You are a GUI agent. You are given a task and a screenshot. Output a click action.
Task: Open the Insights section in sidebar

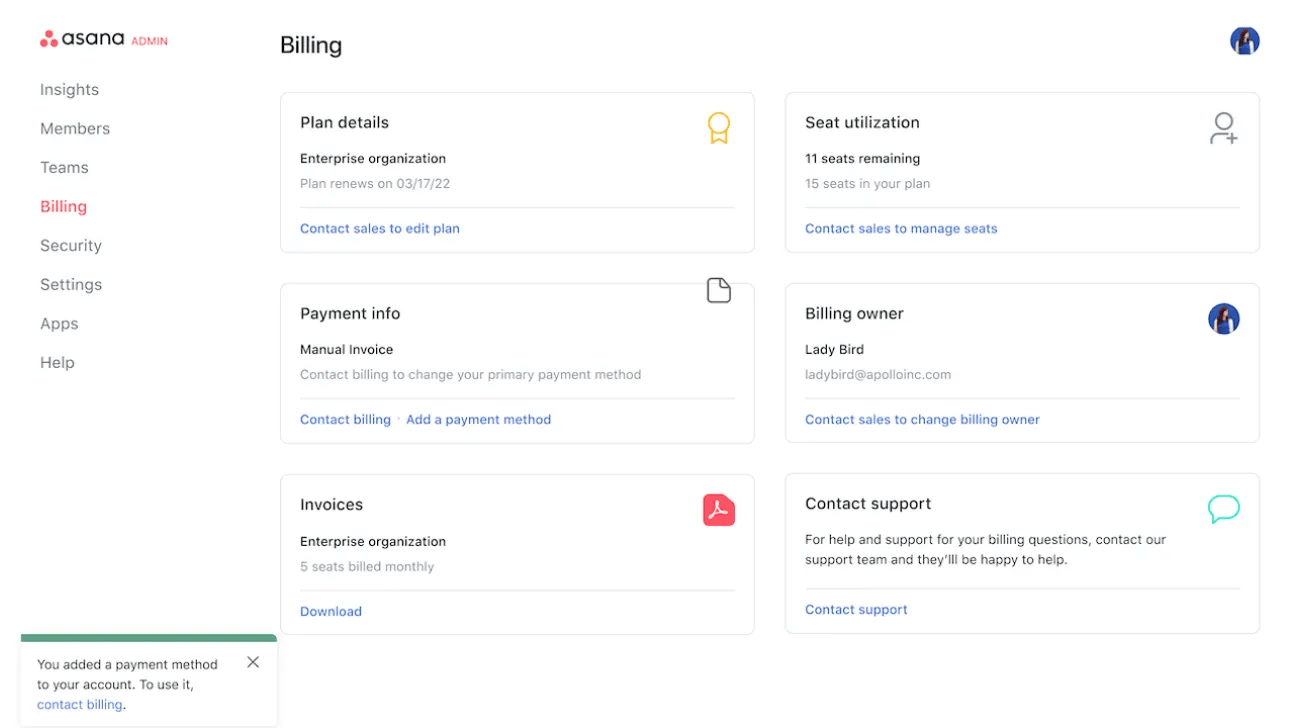coord(69,90)
